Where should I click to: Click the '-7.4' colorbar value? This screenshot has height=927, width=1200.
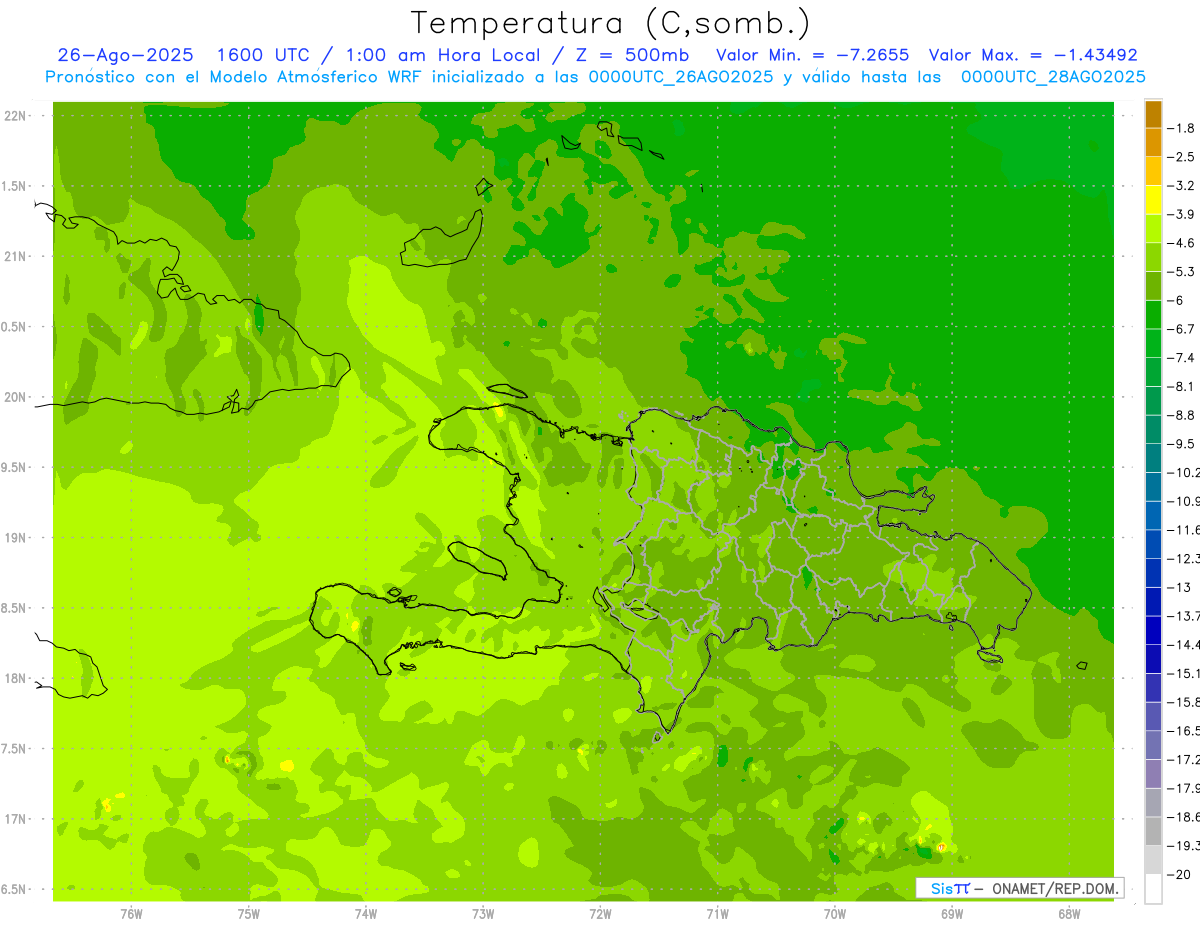pyautogui.click(x=1182, y=358)
